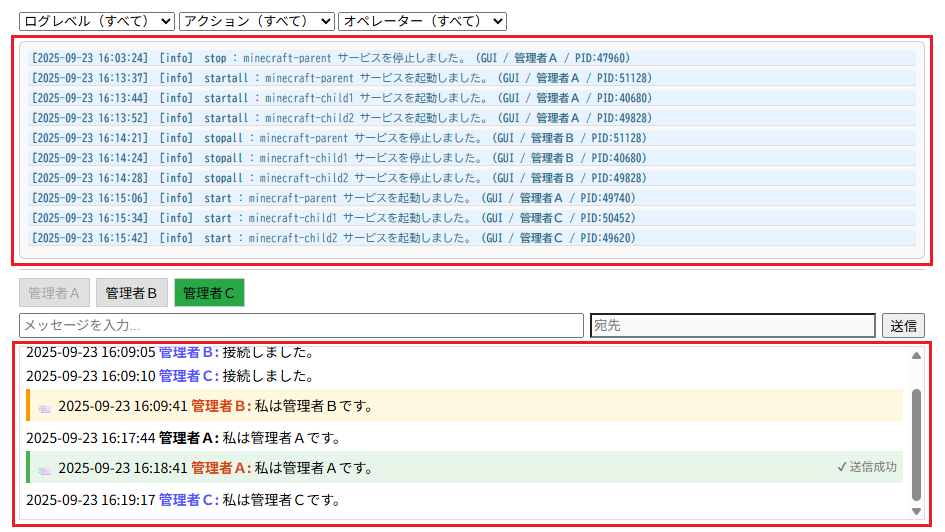945x532 pixels.
Task: Select the stopall minecraft-child1 log row
Action: [472, 158]
